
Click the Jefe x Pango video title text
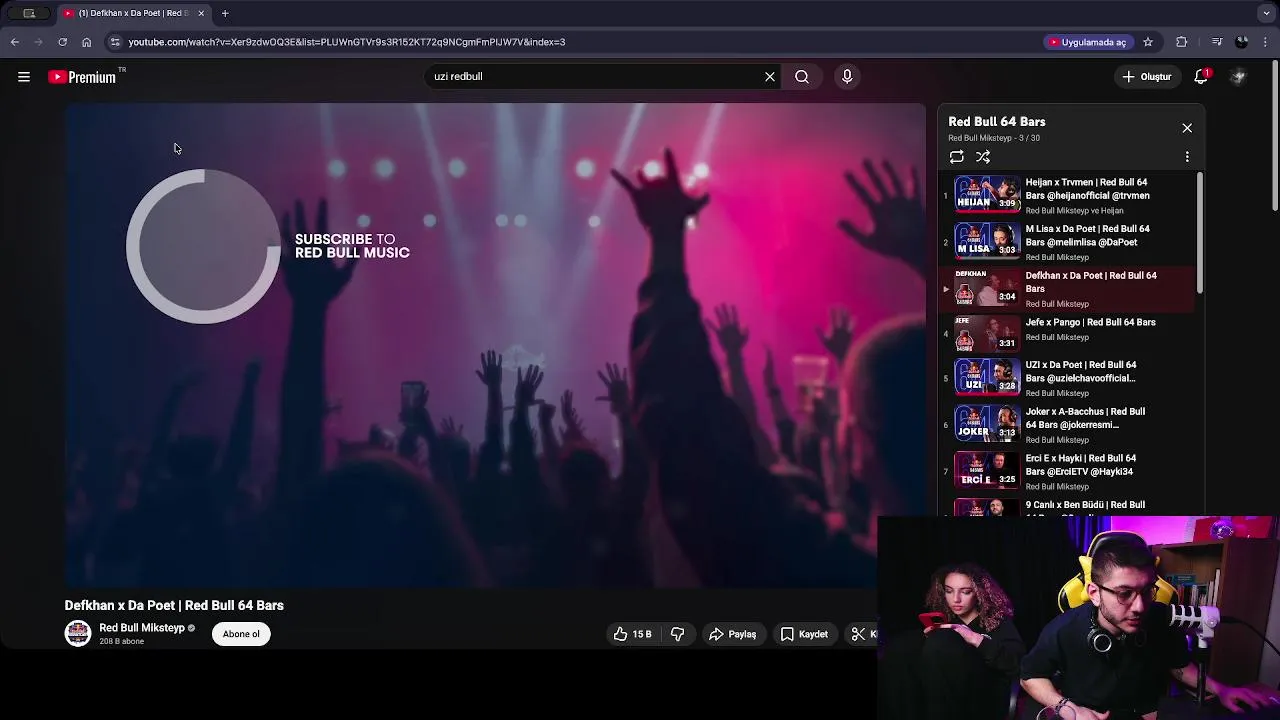(1090, 322)
